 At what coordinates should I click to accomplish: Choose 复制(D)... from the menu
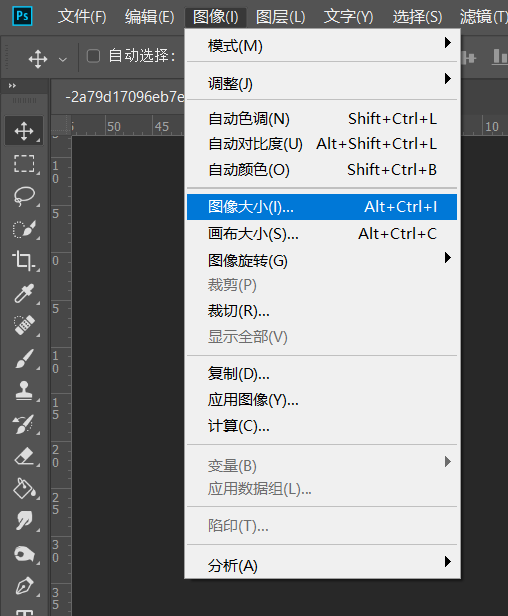322,374
